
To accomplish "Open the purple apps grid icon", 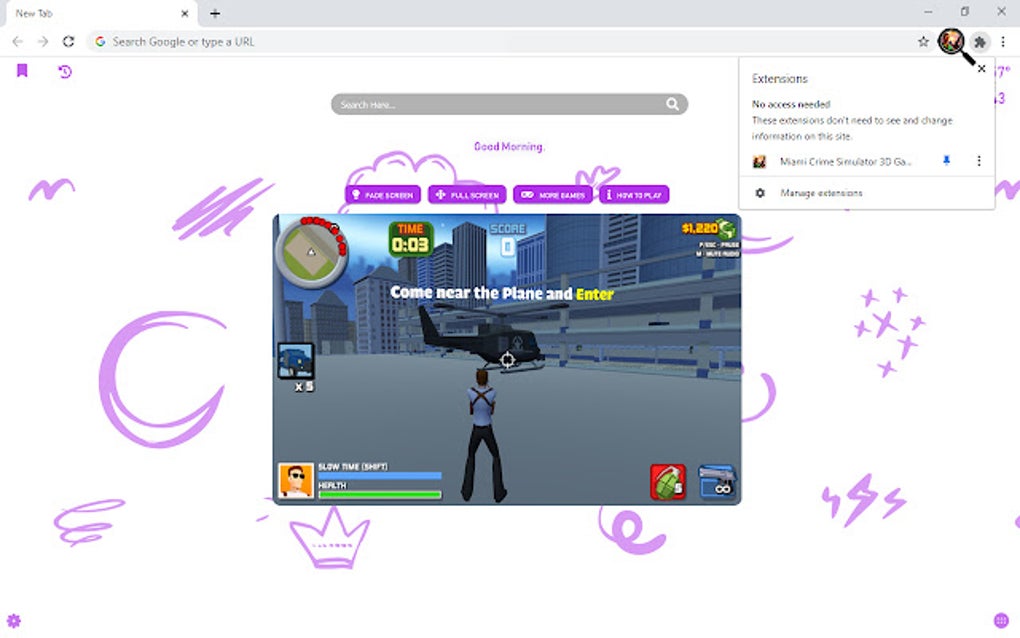I will click(x=1001, y=620).
